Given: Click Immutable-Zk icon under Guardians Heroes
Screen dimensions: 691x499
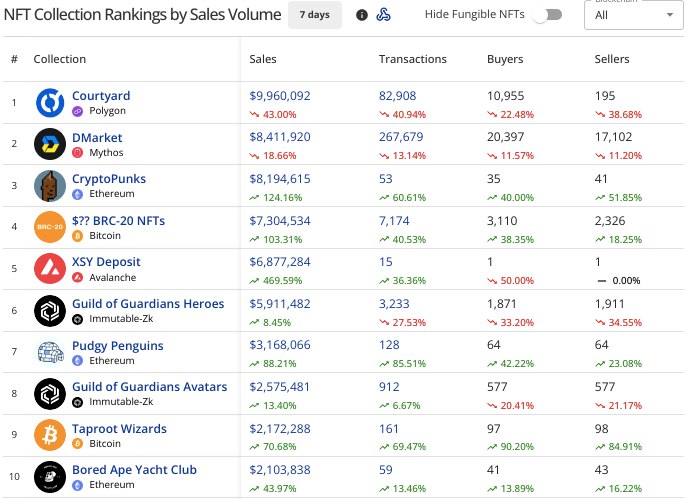Looking at the screenshot, I should pos(78,319).
